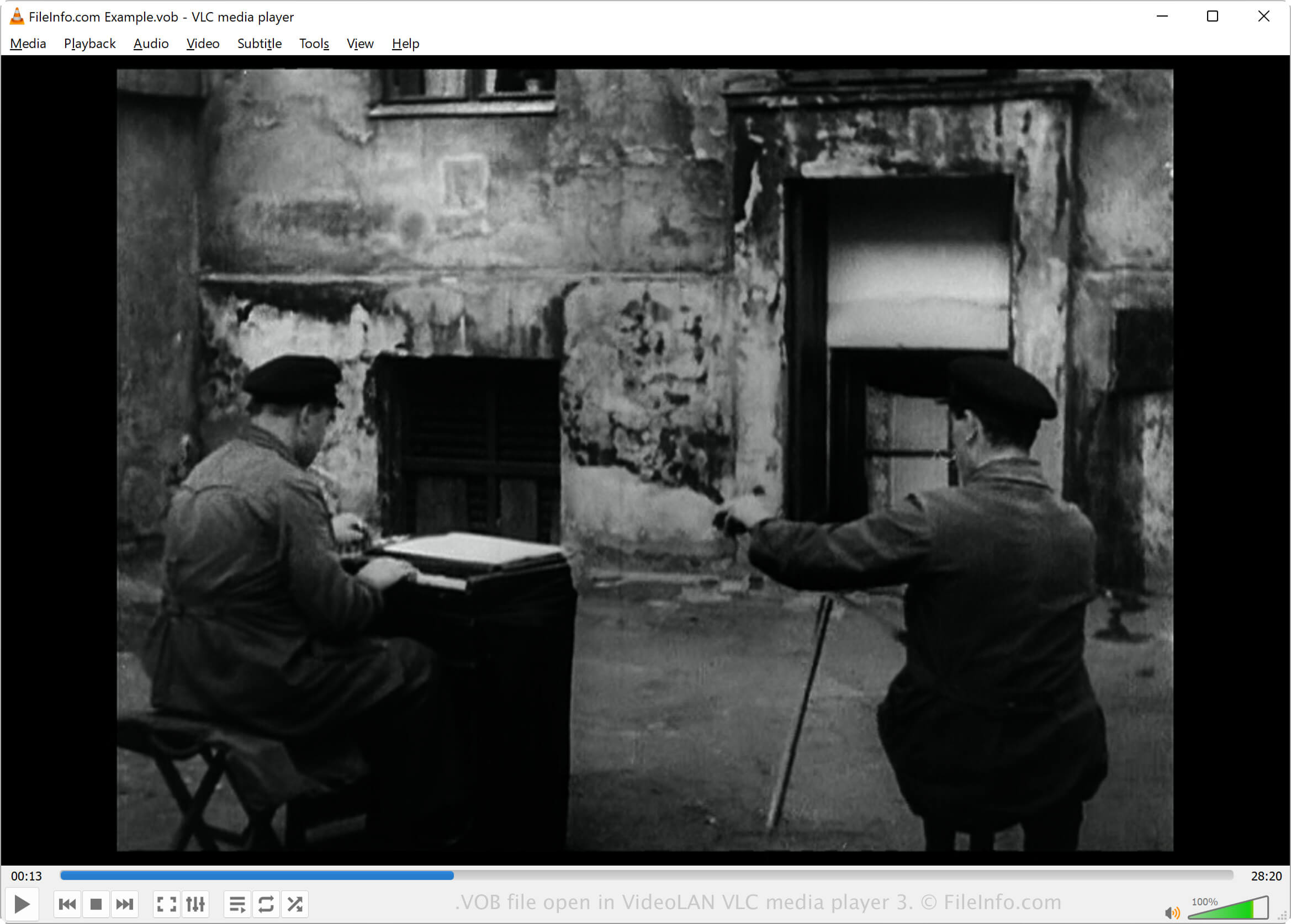Screen dimensions: 1291x924
Task: Open the Media menu
Action: pos(27,43)
